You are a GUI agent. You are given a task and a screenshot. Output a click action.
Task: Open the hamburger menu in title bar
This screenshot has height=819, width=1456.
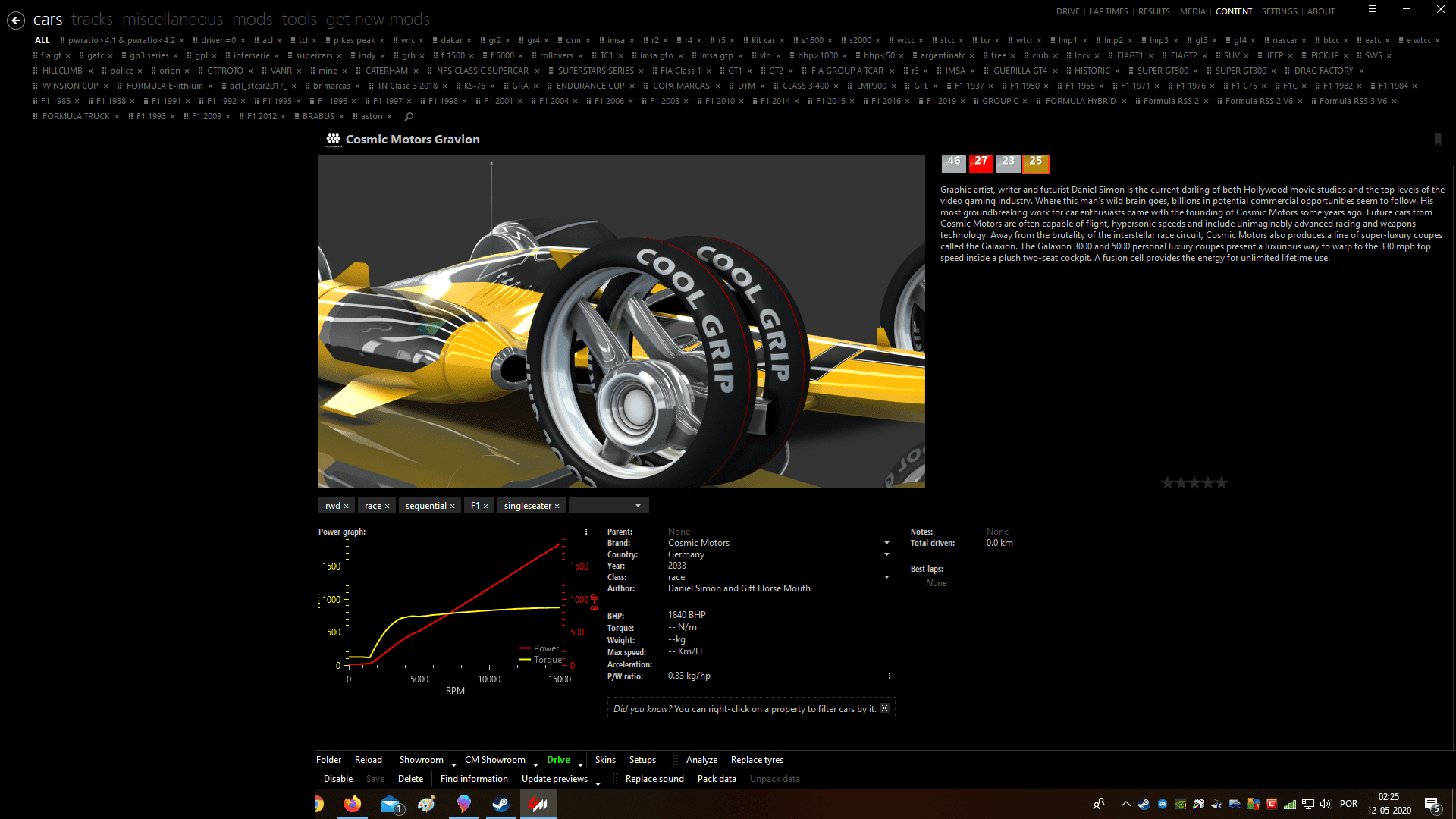(1372, 9)
